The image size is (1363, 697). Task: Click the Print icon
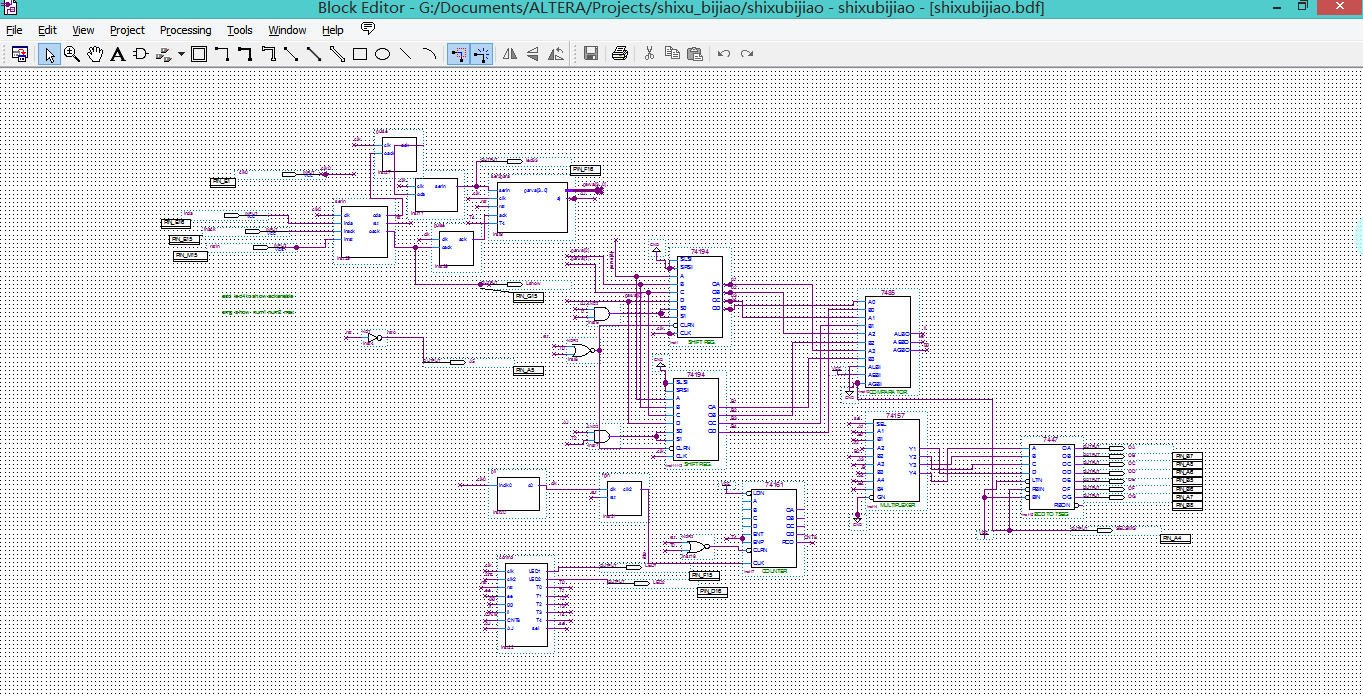[620, 54]
